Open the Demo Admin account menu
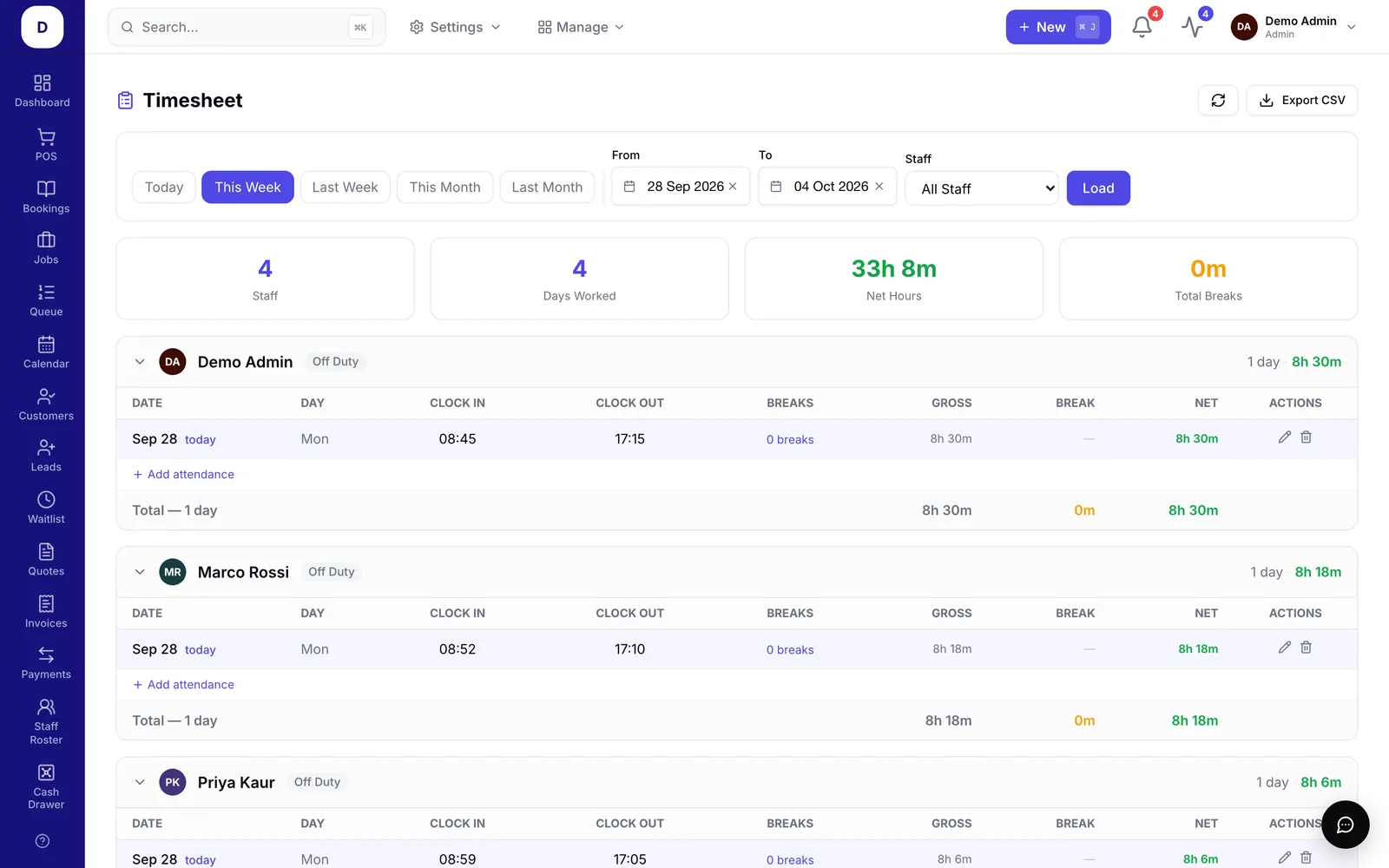Viewport: 1389px width, 868px height. (x=1294, y=27)
